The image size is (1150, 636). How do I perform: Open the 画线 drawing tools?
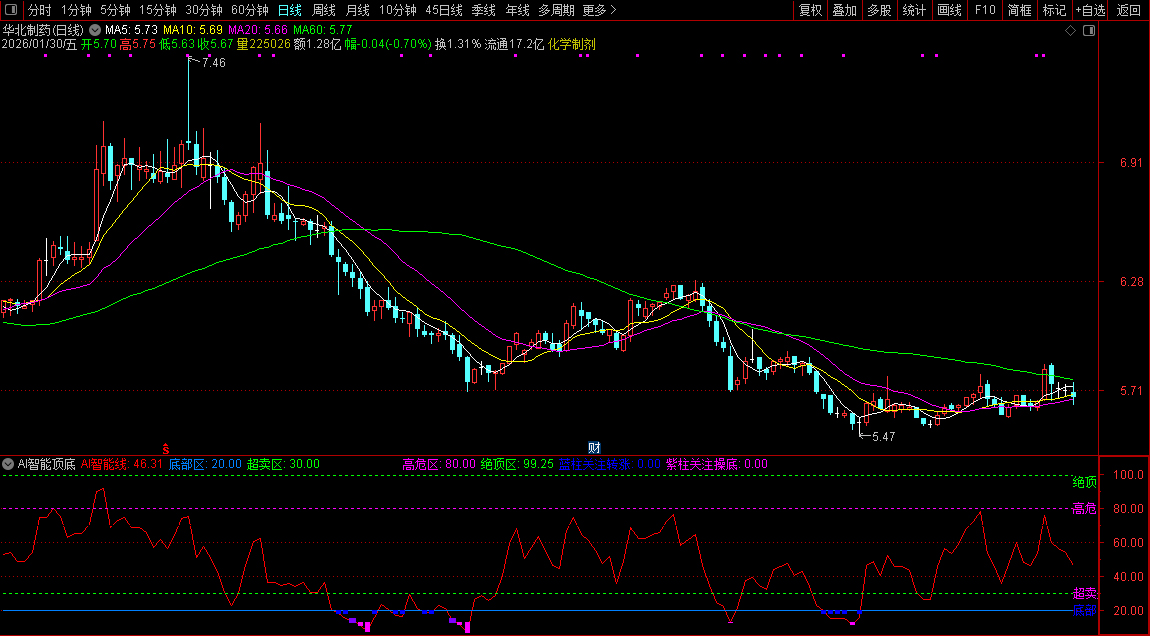coord(949,10)
